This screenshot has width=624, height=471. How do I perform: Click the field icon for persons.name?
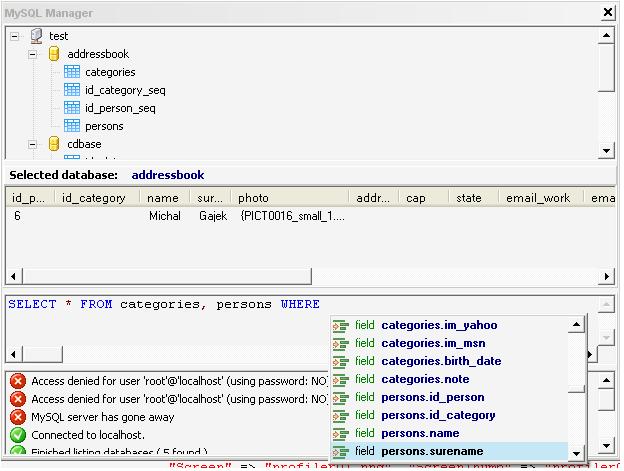341,433
